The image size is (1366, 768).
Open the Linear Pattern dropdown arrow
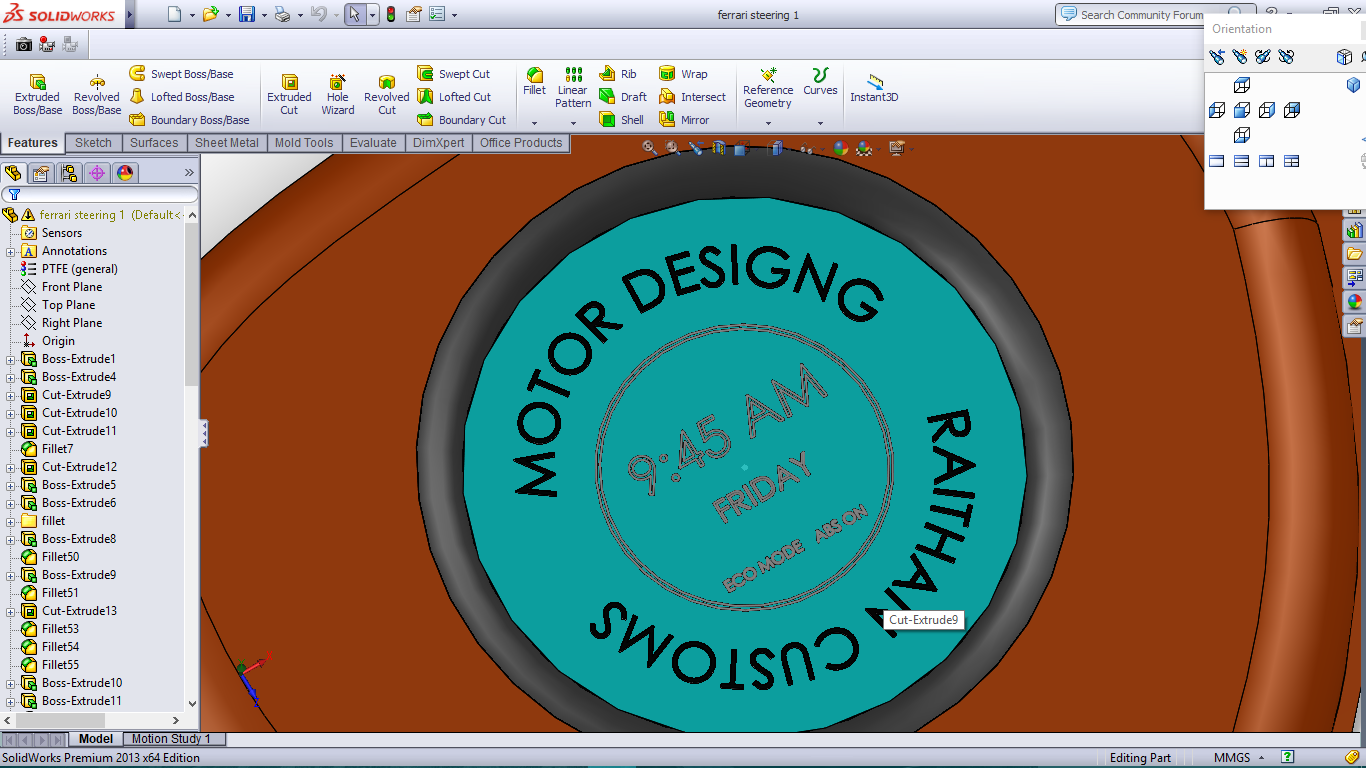tap(573, 123)
